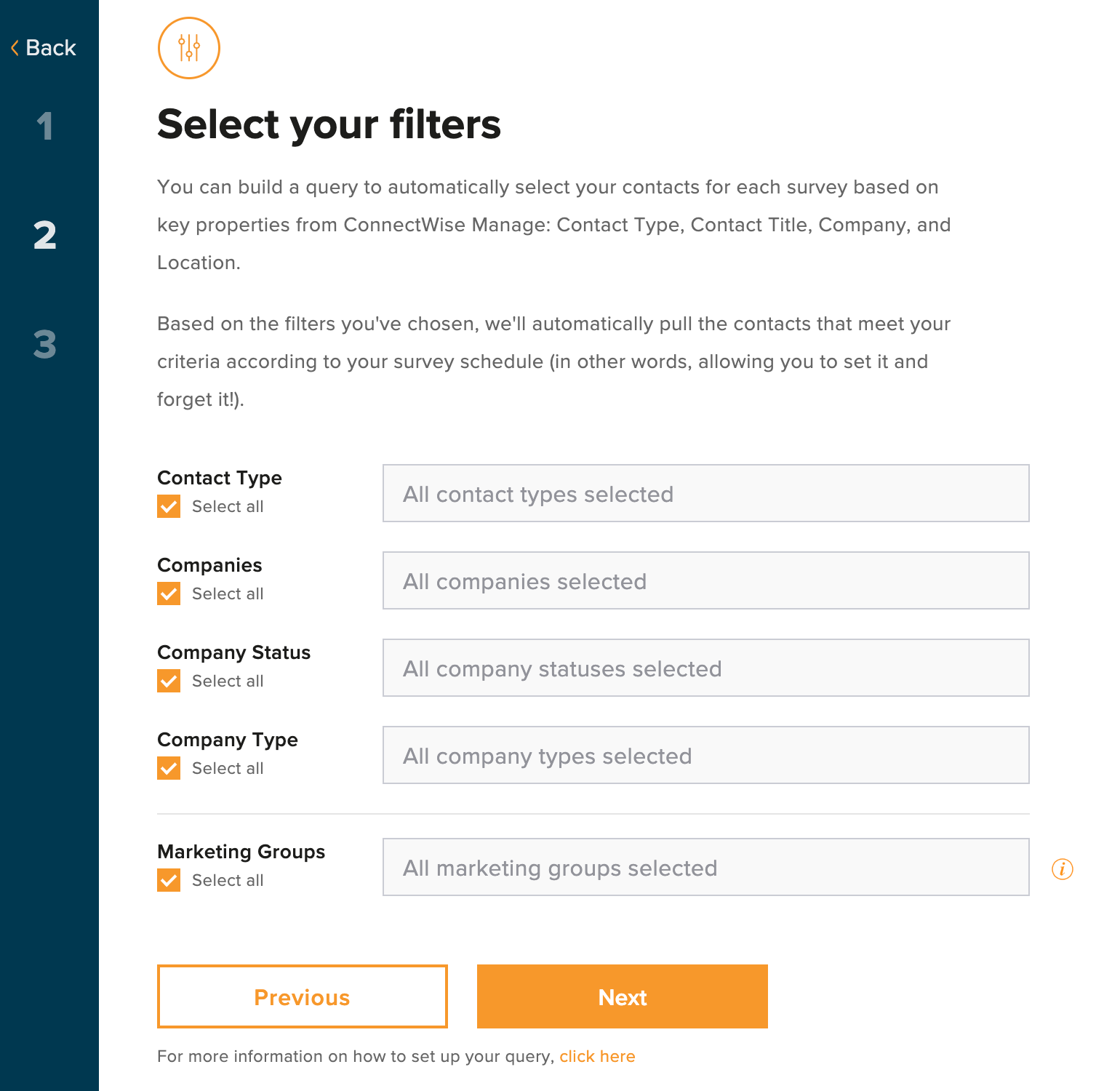Click the Marketing Groups info icon
1120x1091 pixels.
(1062, 868)
